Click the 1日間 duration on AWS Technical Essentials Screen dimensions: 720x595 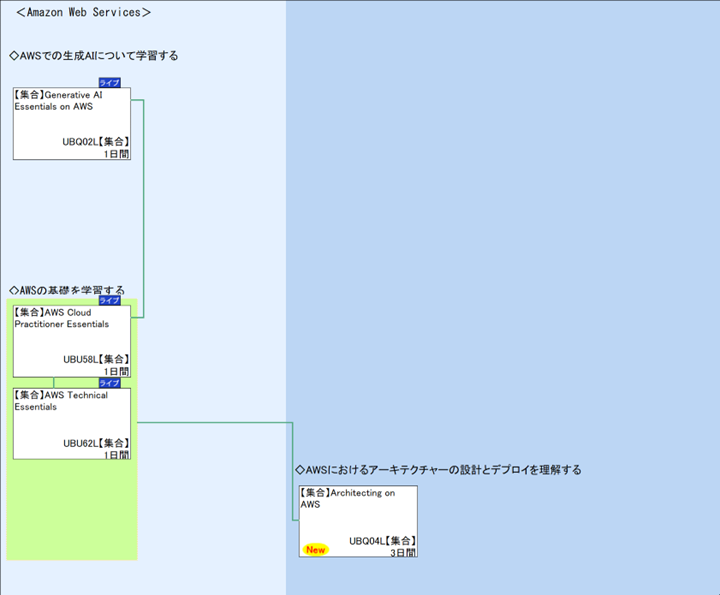(116, 455)
